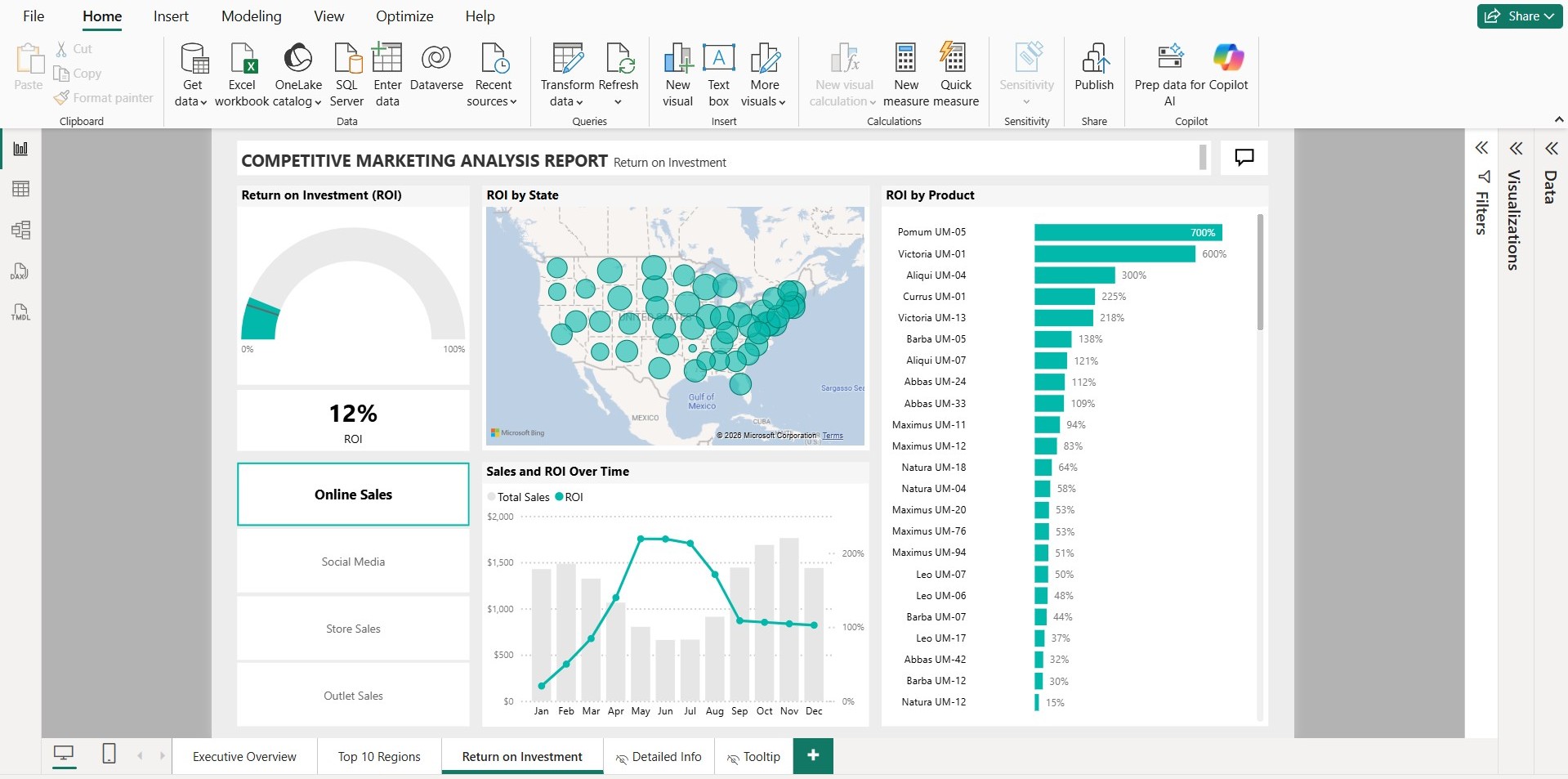Open the comments speech bubble icon
The image size is (1568, 779).
(1244, 157)
